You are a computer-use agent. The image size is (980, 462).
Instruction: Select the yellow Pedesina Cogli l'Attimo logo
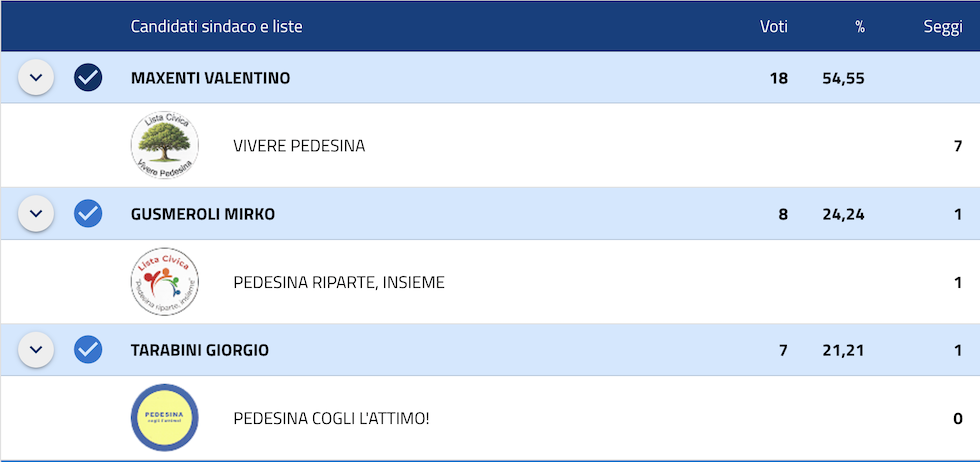165,418
